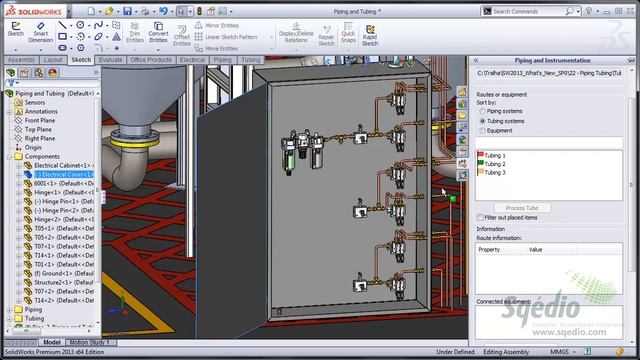Toggle Quick Snaps tool

pos(348,33)
